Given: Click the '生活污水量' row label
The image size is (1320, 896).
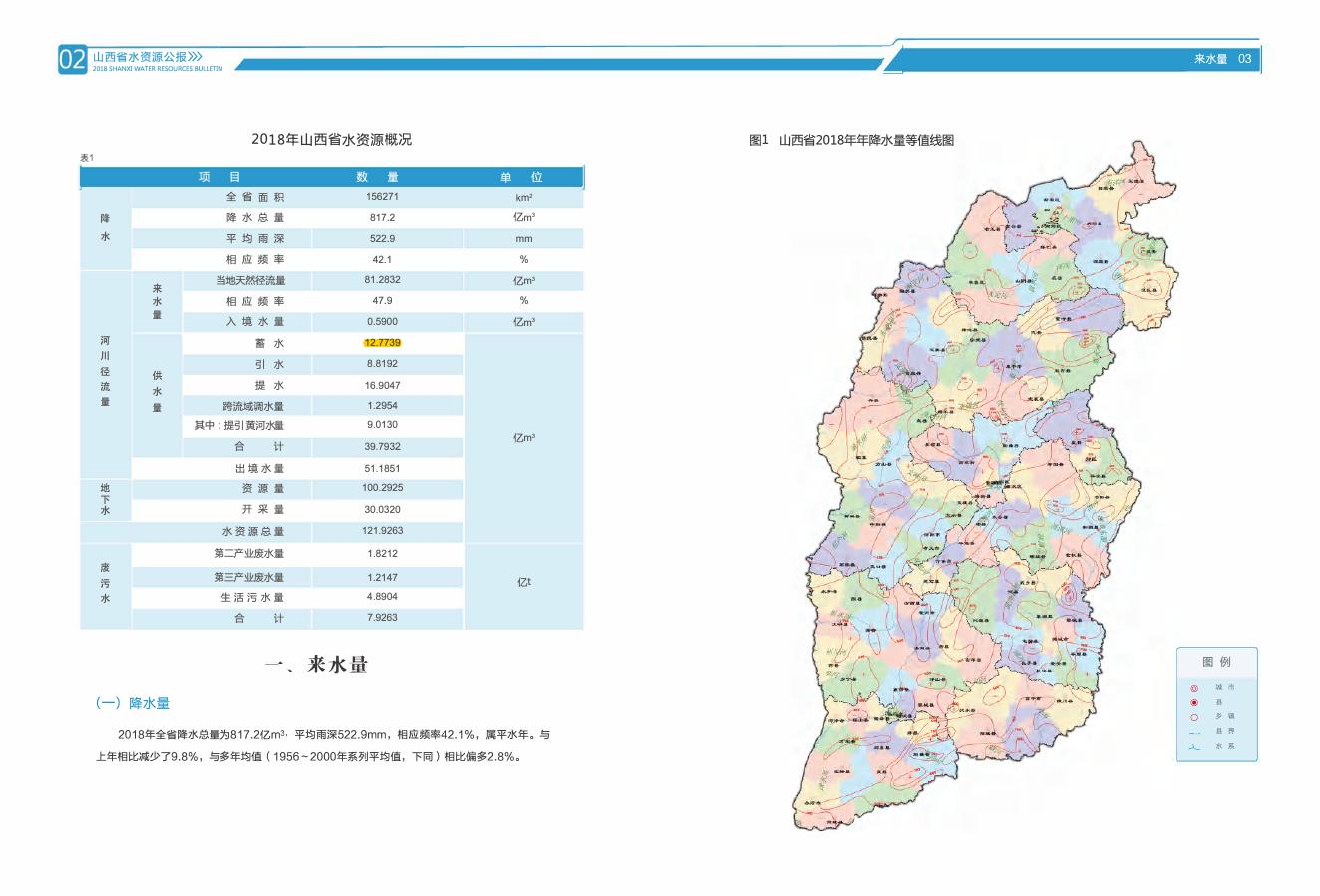Looking at the screenshot, I should tap(253, 598).
